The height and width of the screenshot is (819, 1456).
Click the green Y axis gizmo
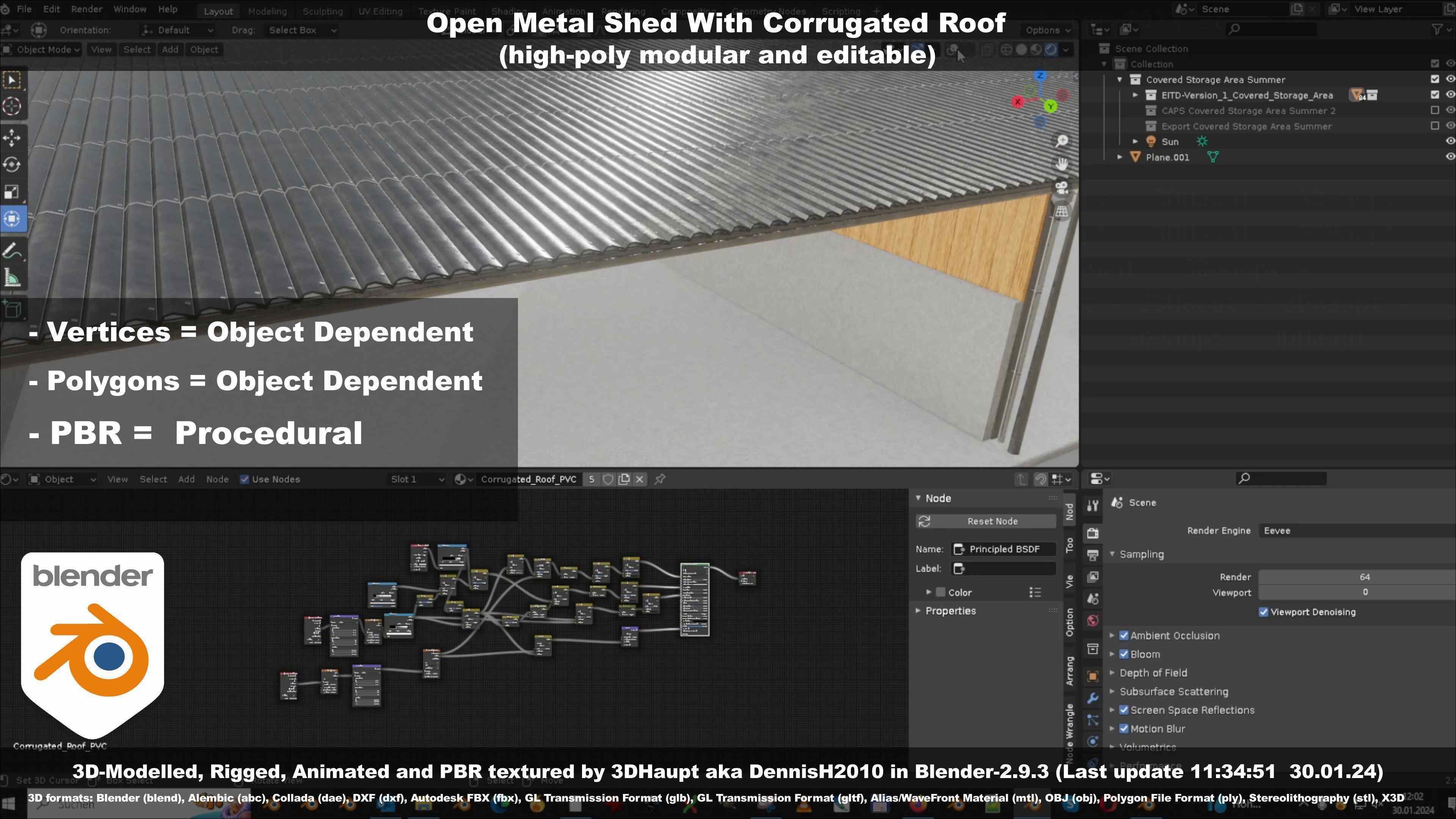pyautogui.click(x=1051, y=106)
